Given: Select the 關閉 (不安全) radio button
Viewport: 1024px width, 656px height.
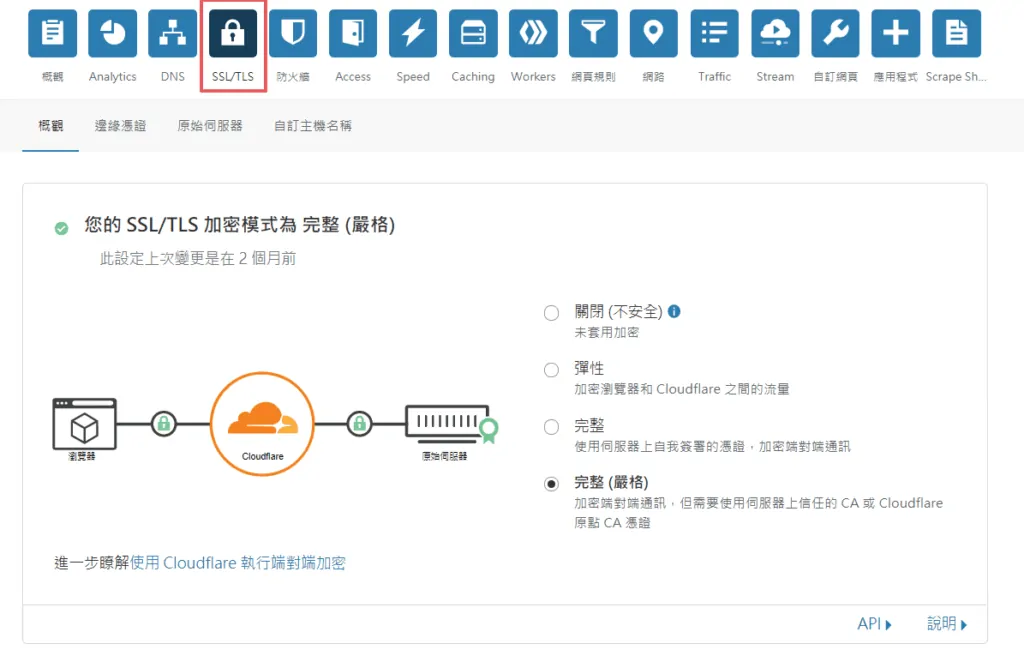Looking at the screenshot, I should [551, 313].
